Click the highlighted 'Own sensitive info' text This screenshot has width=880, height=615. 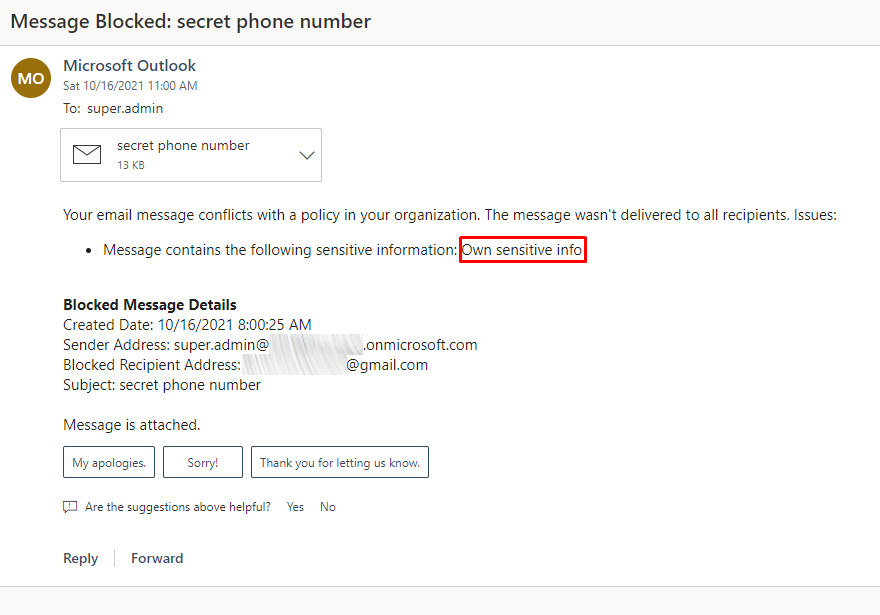pos(522,250)
